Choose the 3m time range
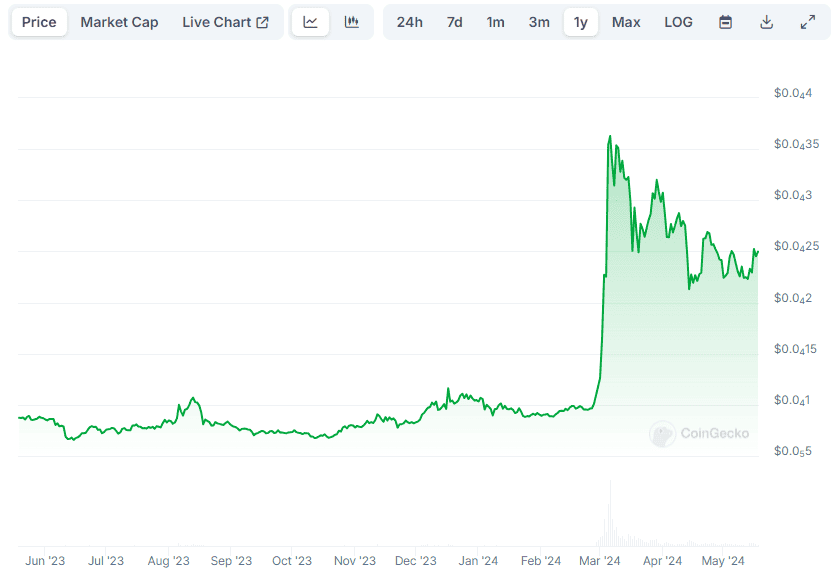The height and width of the screenshot is (581, 838). [x=539, y=22]
